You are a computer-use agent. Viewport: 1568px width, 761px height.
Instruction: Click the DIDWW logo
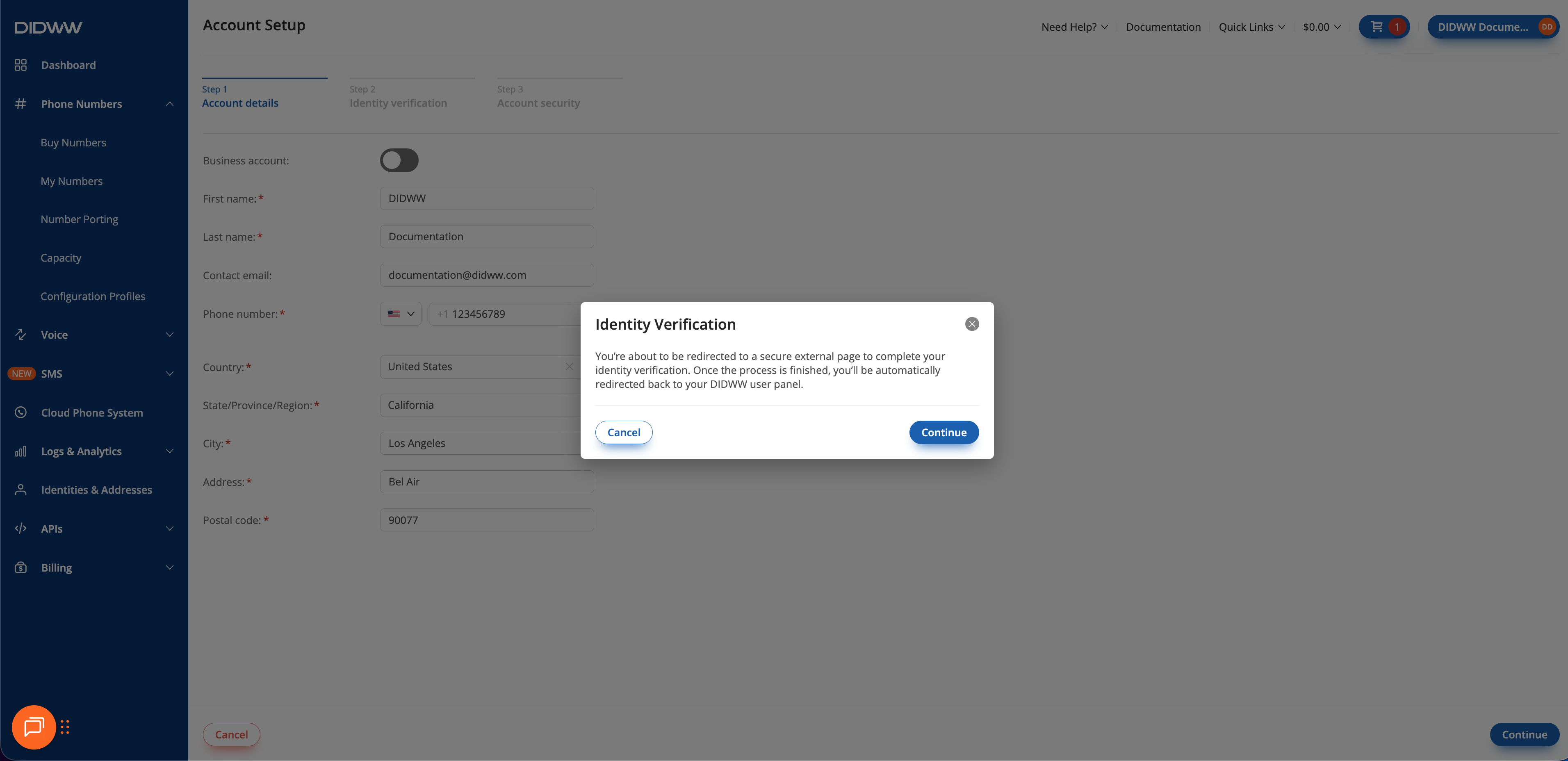[48, 27]
